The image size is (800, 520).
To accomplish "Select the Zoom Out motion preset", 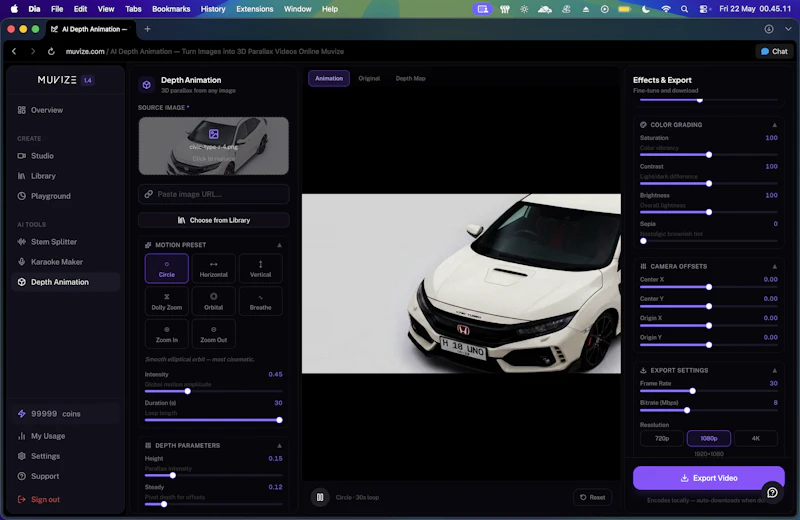I will [214, 334].
